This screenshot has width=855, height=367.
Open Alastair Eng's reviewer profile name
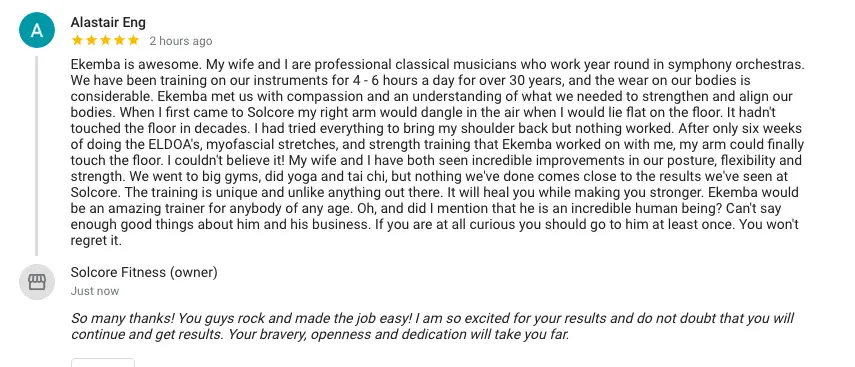(108, 22)
